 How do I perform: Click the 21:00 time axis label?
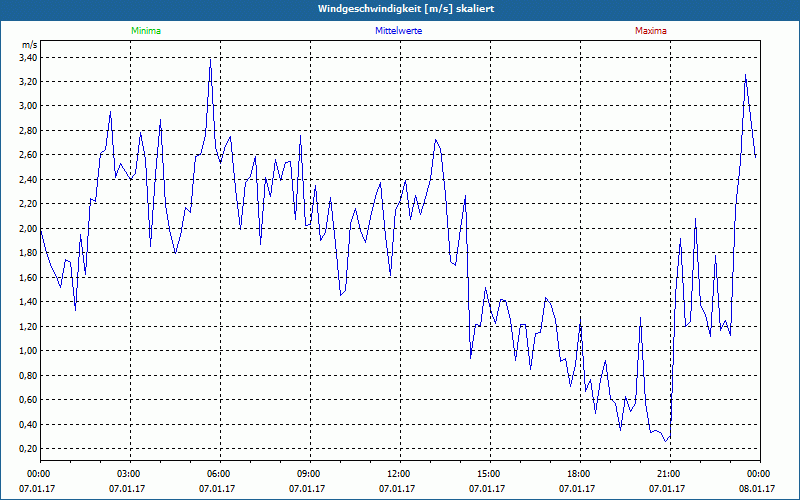click(670, 474)
